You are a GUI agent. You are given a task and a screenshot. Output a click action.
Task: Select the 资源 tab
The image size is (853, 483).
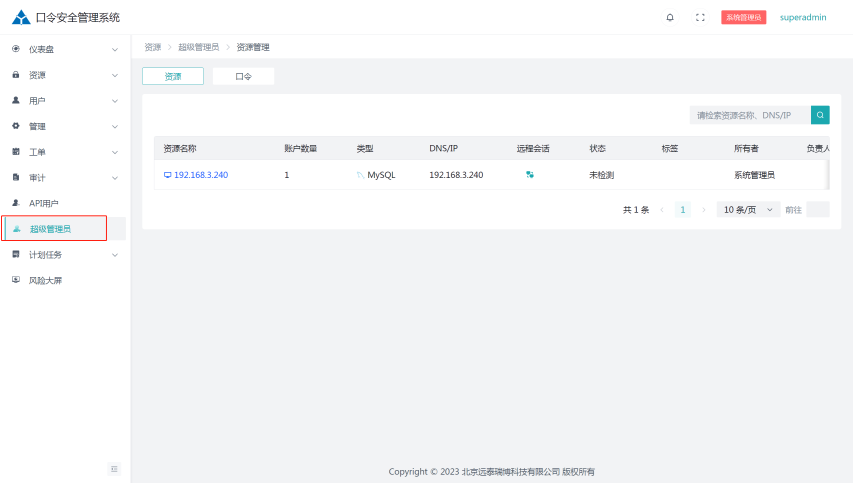[173, 76]
